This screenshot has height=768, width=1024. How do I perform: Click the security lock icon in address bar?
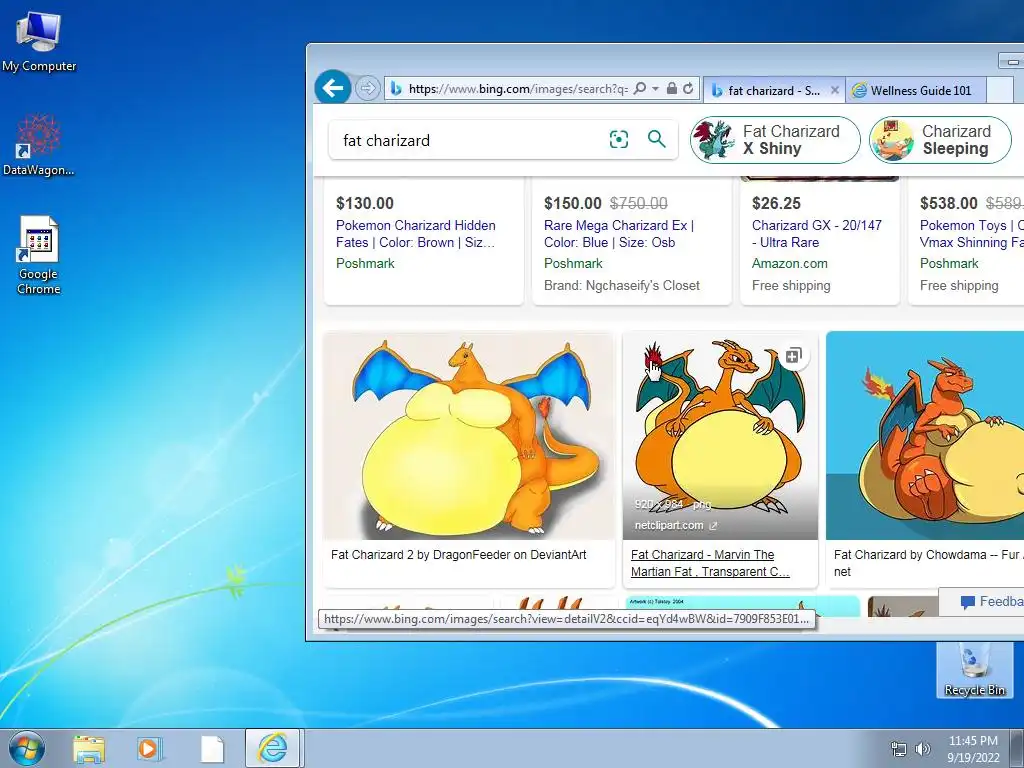point(671,88)
